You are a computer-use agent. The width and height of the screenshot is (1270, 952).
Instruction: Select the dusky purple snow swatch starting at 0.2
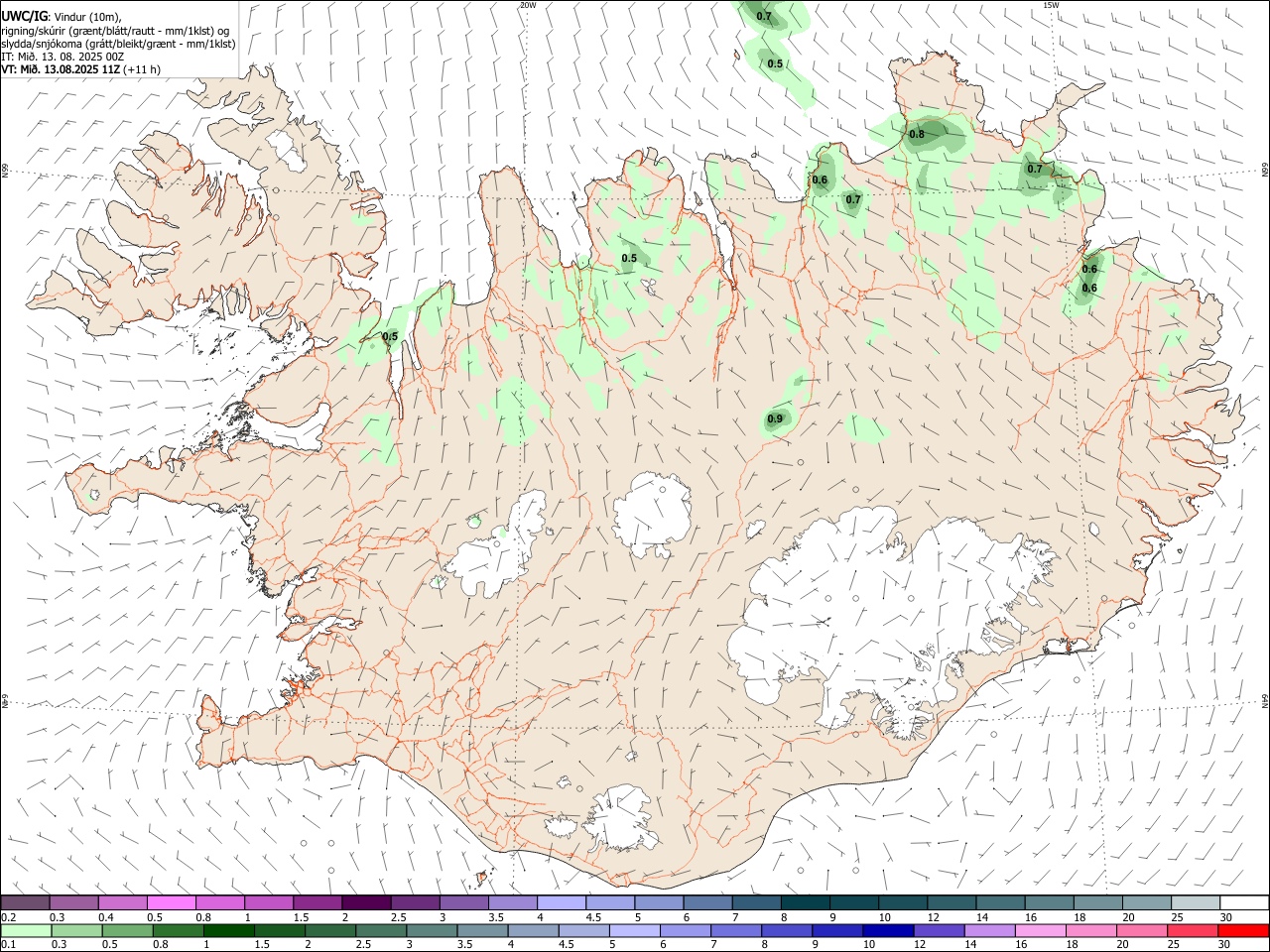coord(26,902)
